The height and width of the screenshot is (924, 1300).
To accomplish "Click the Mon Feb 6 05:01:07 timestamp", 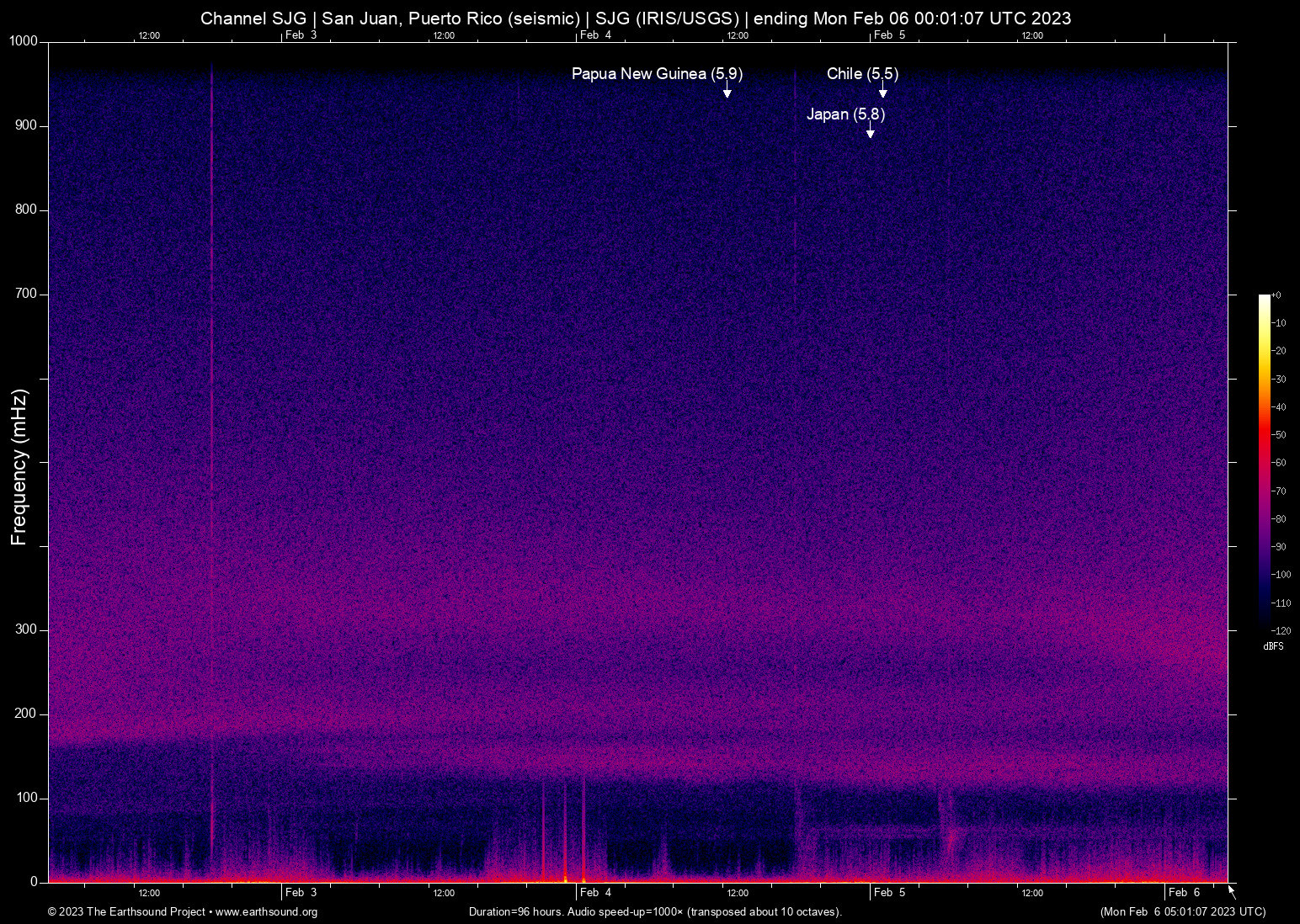I will (x=1182, y=912).
